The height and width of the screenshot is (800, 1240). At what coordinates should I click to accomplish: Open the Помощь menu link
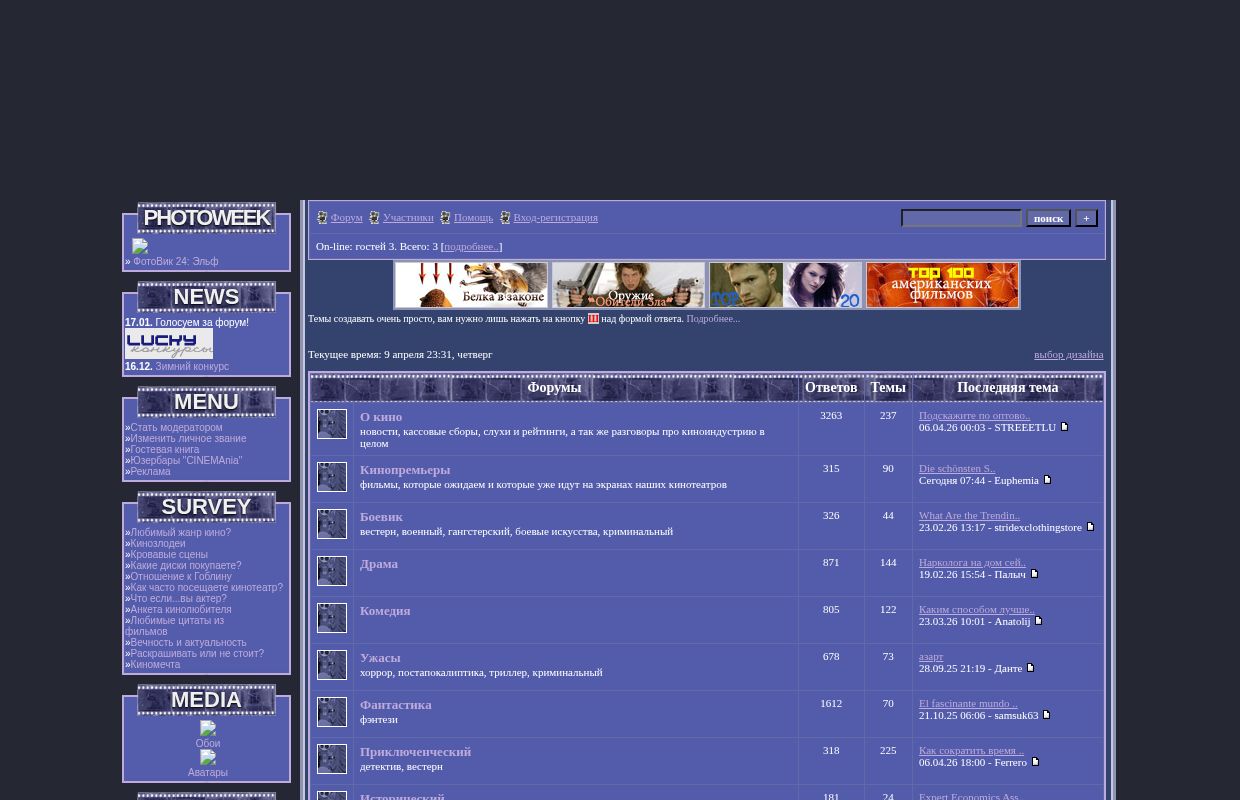pos(473,217)
